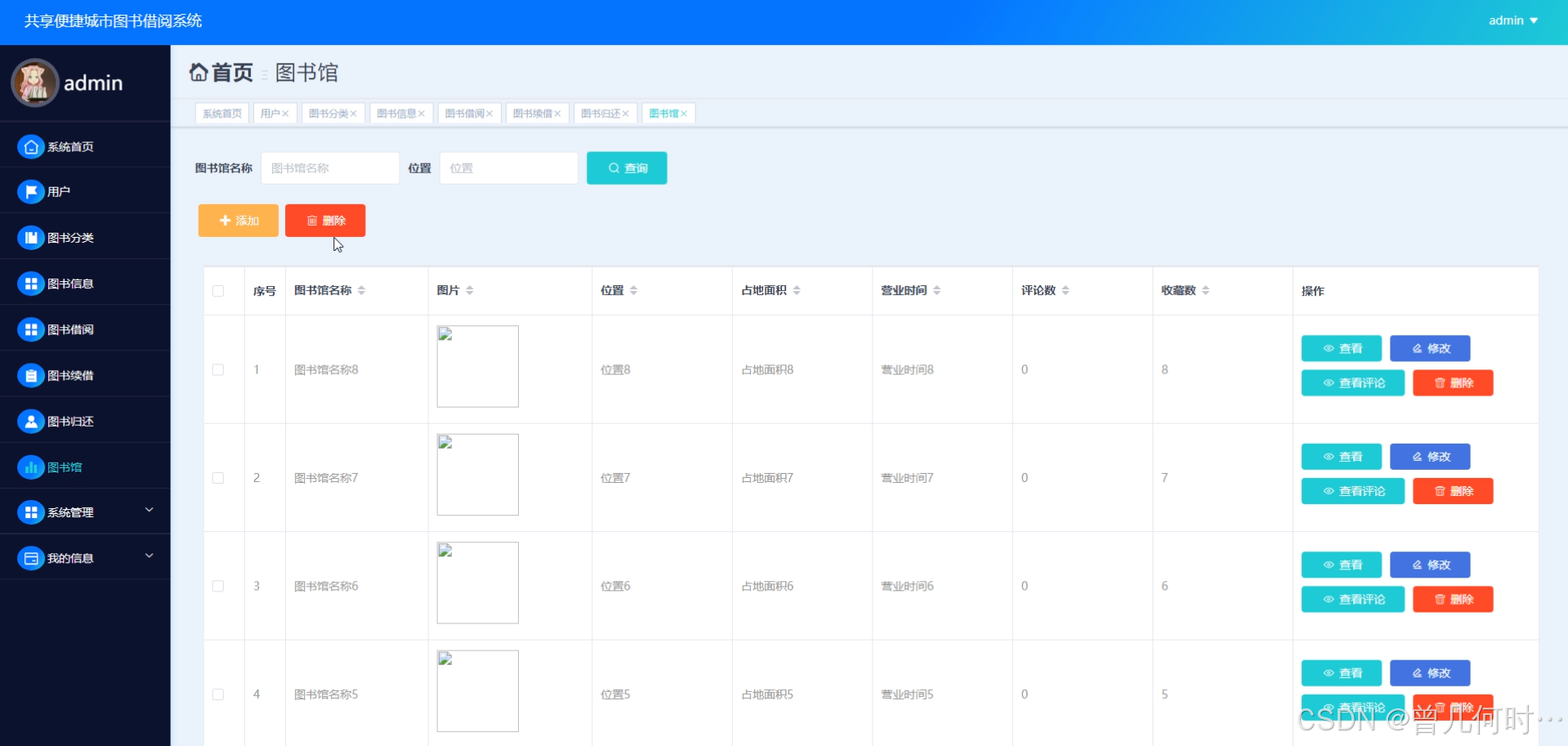This screenshot has width=1568, height=746.
Task: Click 查看 for 图书馆名称6
Action: tap(1342, 565)
